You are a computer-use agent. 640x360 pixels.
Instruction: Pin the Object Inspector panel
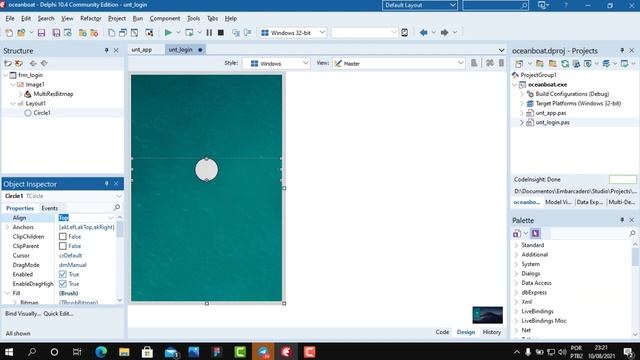pyautogui.click(x=107, y=184)
